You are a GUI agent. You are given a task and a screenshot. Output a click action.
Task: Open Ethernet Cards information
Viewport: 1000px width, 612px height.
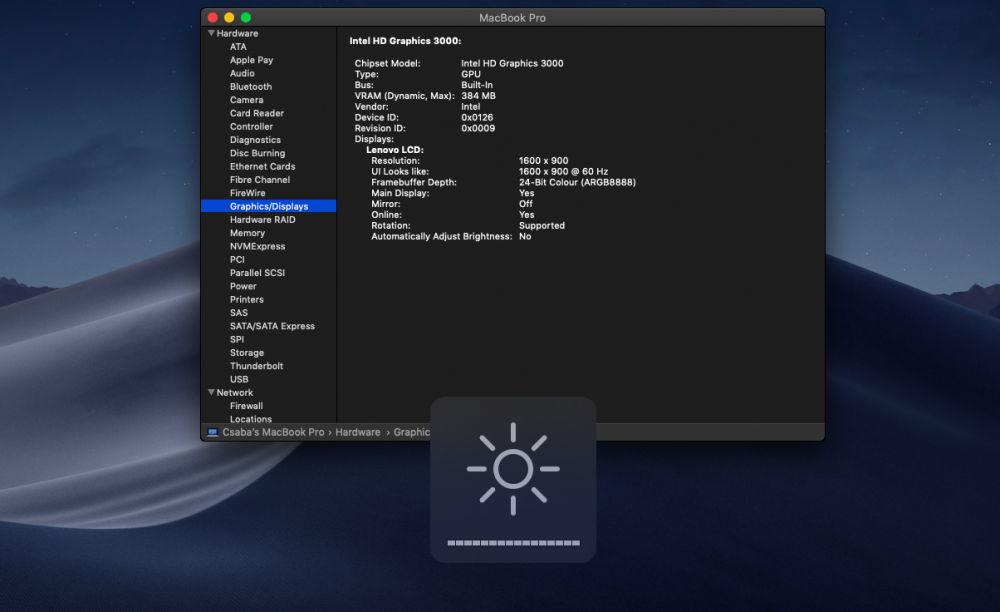pos(263,166)
